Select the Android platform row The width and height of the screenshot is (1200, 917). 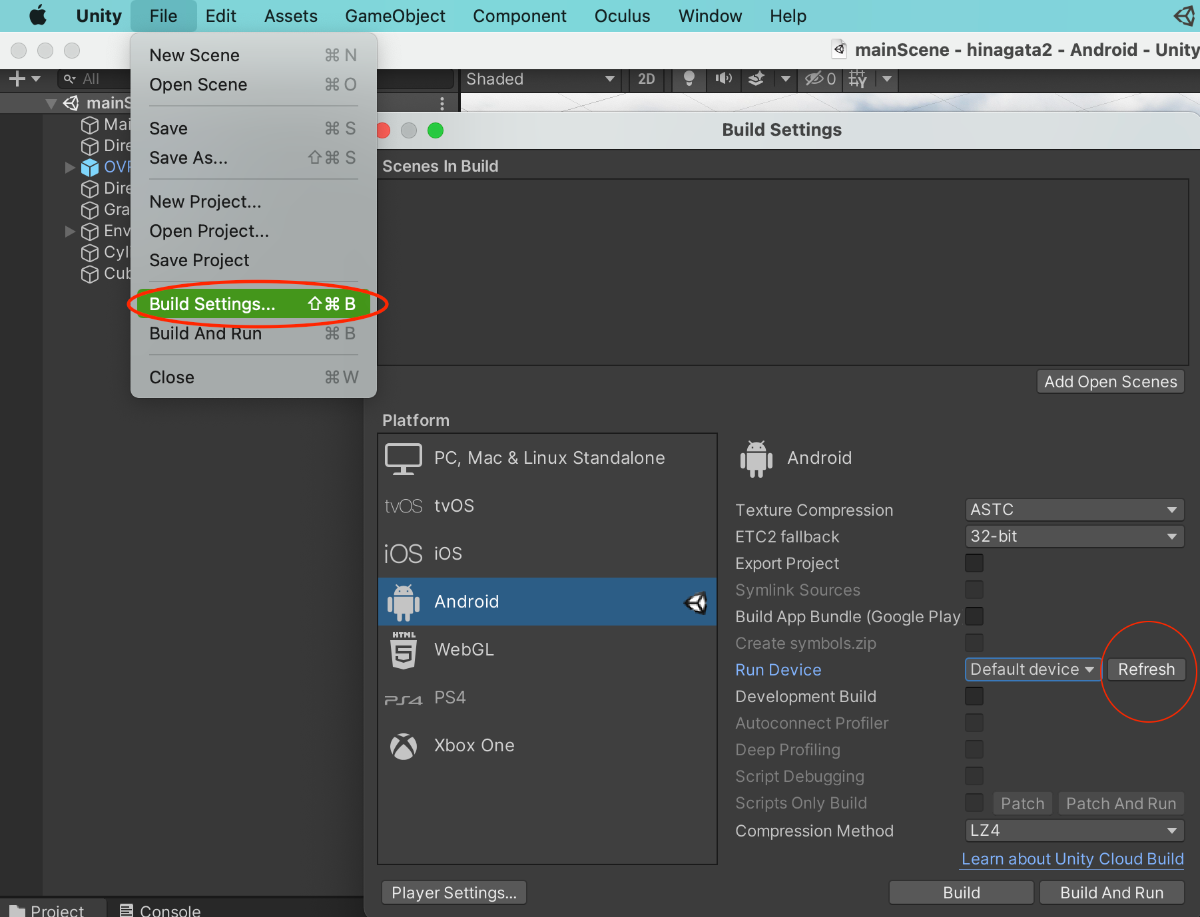(x=547, y=602)
